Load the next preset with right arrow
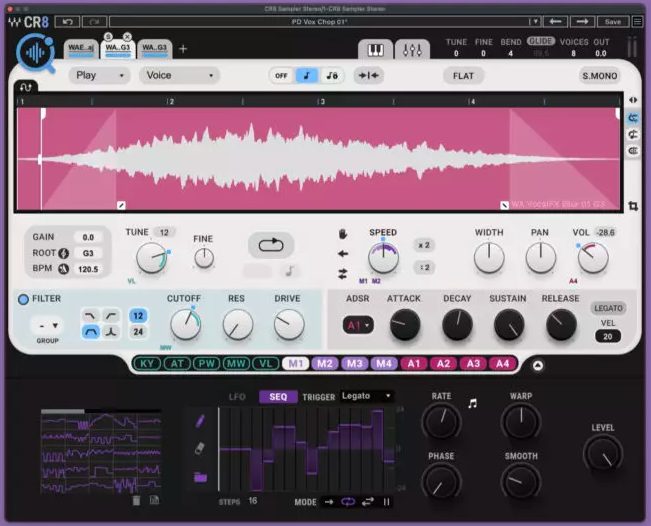 pyautogui.click(x=582, y=22)
